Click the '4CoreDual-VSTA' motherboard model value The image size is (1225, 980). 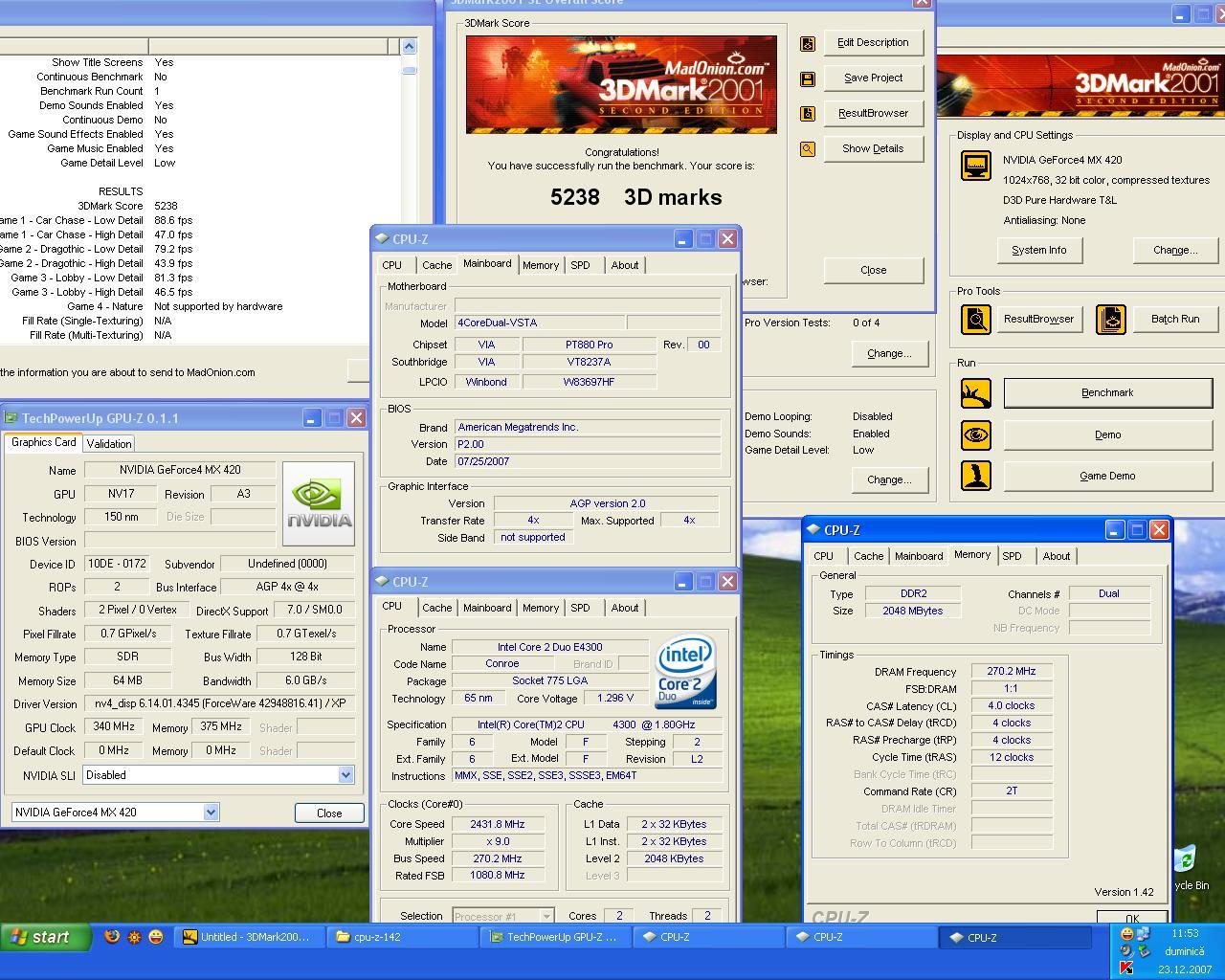[x=540, y=323]
